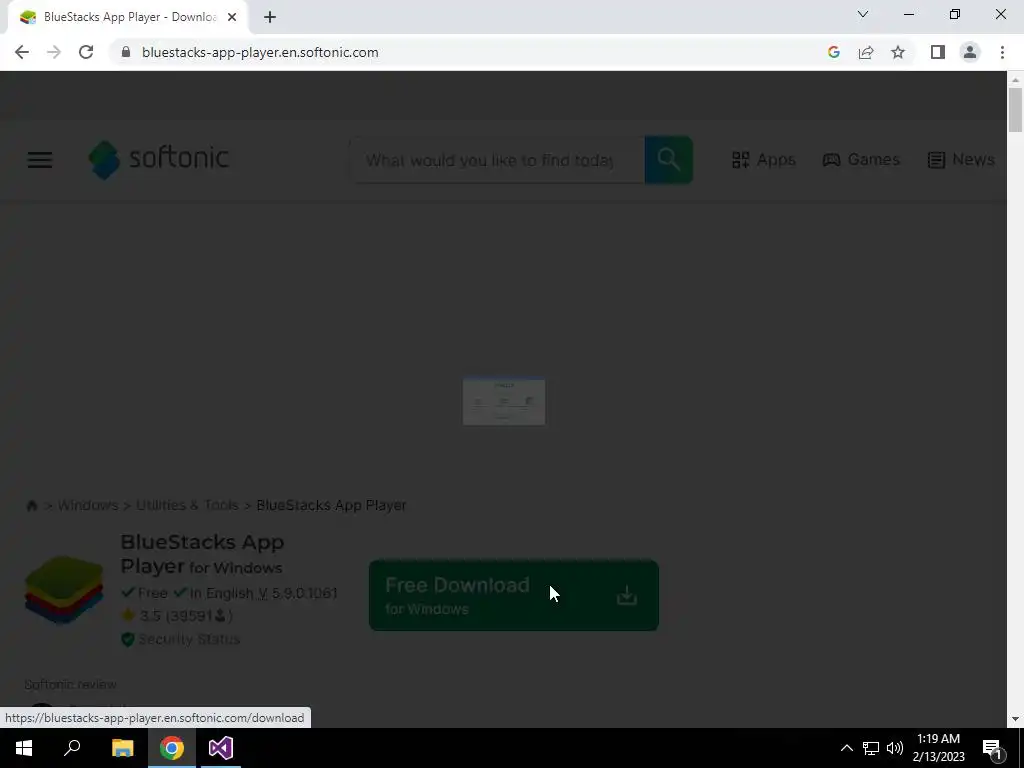The height and width of the screenshot is (768, 1024).
Task: Click the BlueStacks App Player heading
Action: [202, 554]
